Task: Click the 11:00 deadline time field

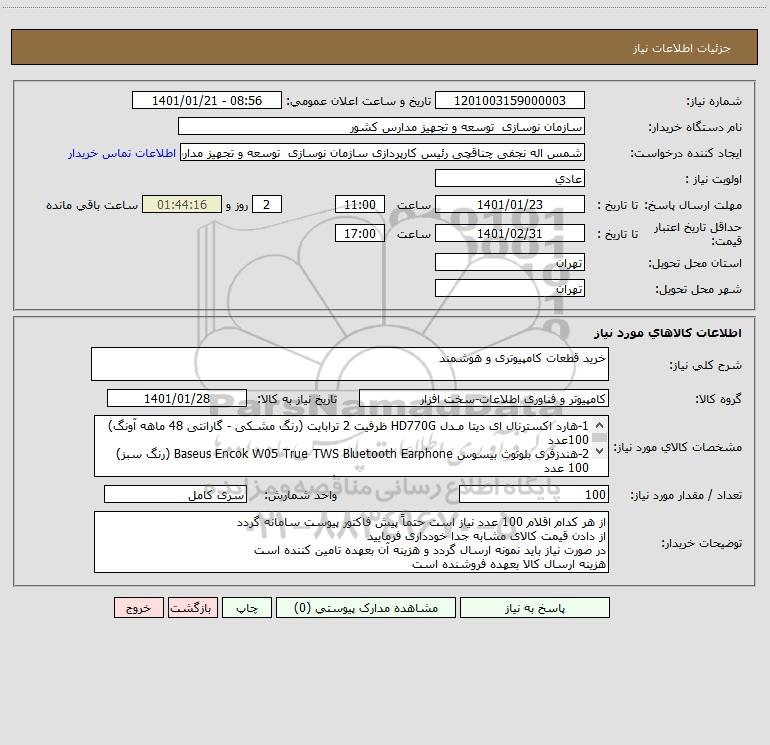Action: (x=359, y=204)
